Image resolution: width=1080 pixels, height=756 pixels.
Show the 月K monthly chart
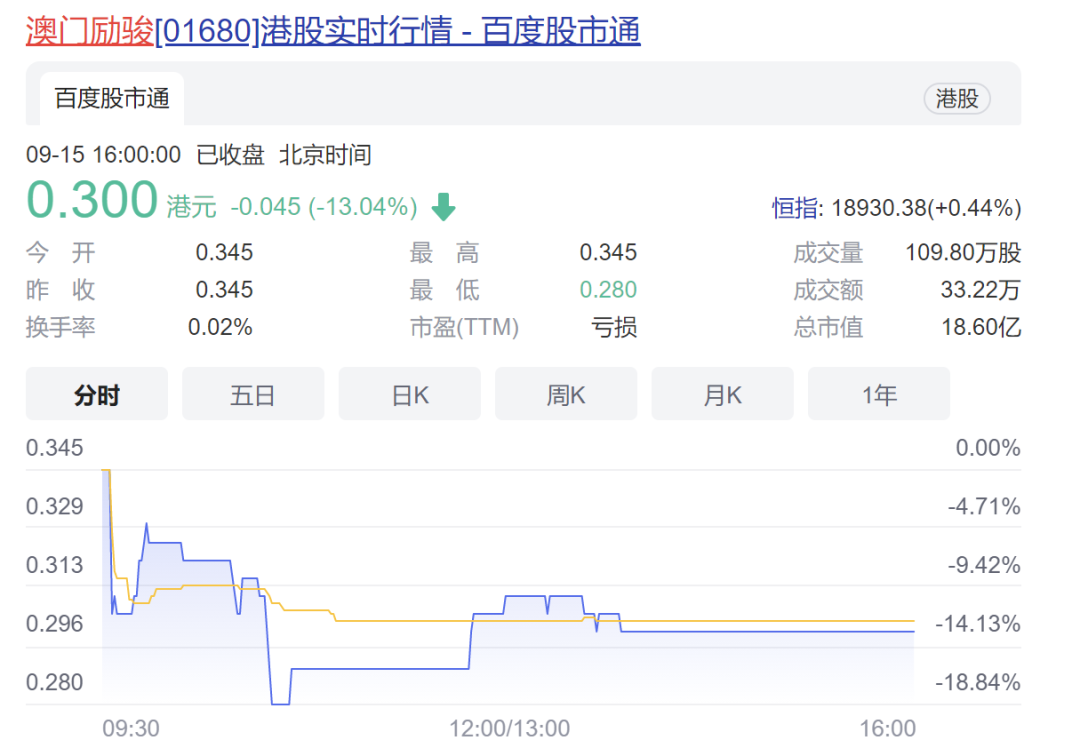coord(723,395)
